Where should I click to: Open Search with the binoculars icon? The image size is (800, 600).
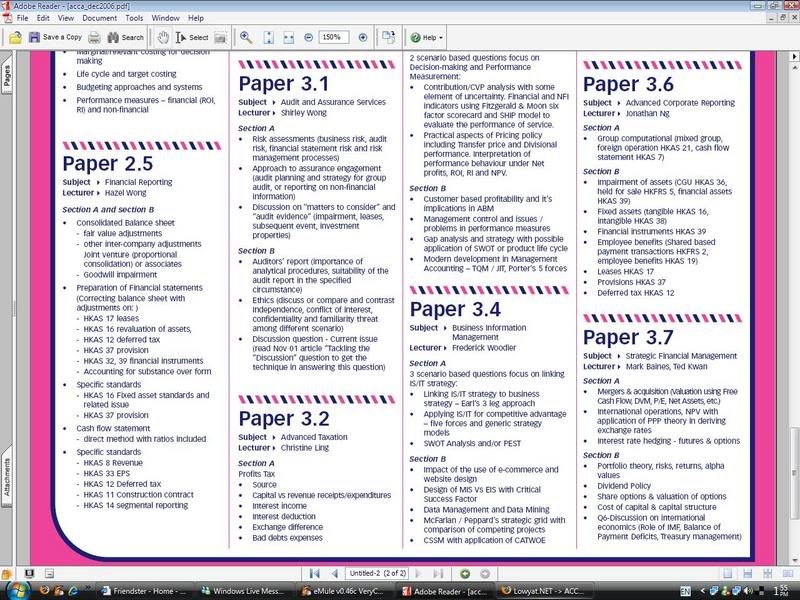pyautogui.click(x=113, y=37)
